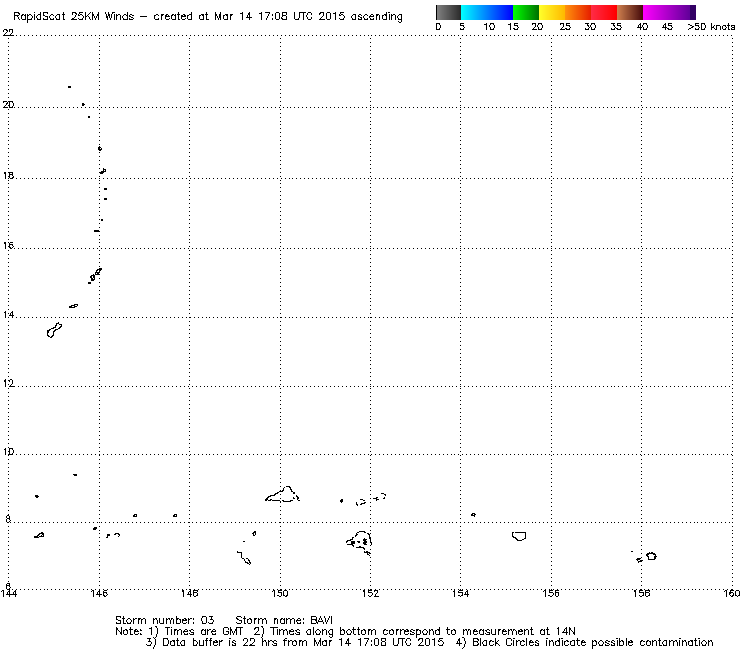740x650 pixels.
Task: Click the '>50 knots' legend label
Action: coord(711,27)
